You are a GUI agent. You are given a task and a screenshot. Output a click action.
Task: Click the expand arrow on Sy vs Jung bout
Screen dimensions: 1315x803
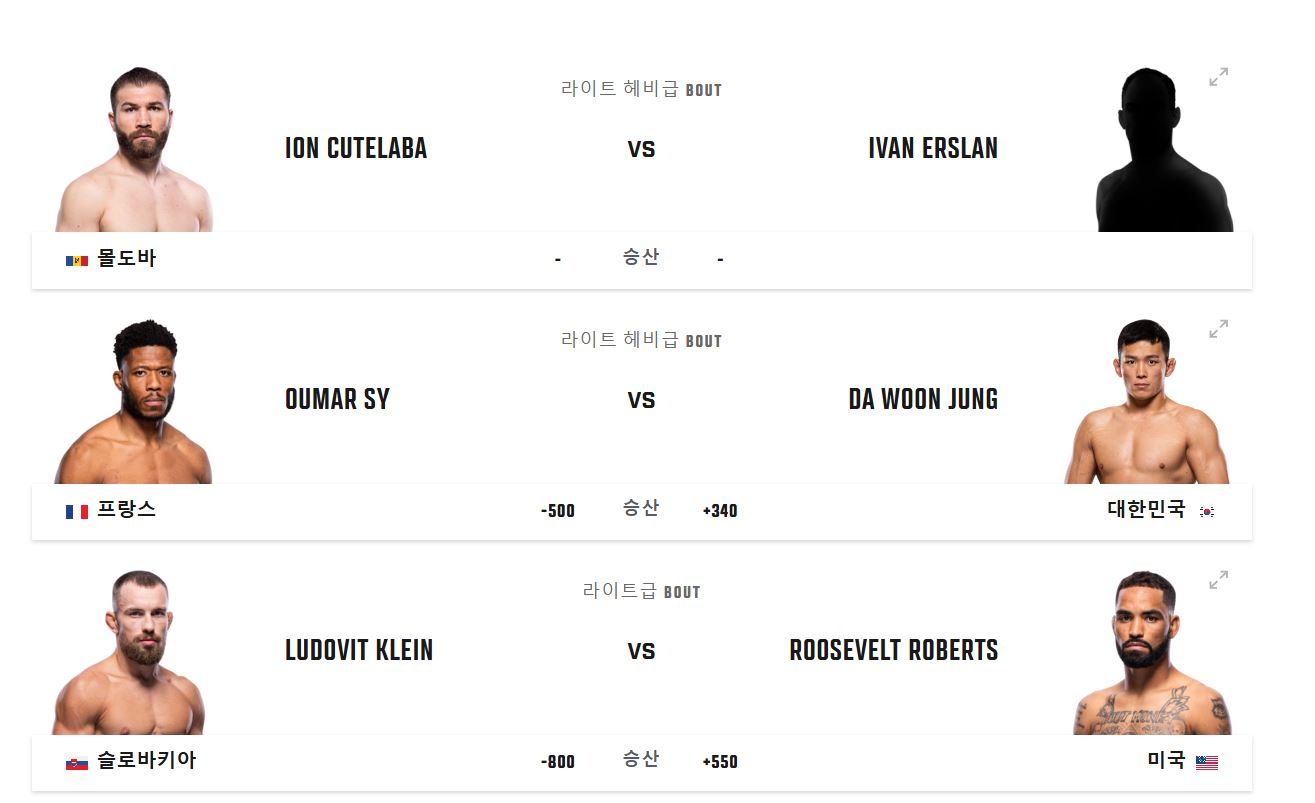(1218, 328)
